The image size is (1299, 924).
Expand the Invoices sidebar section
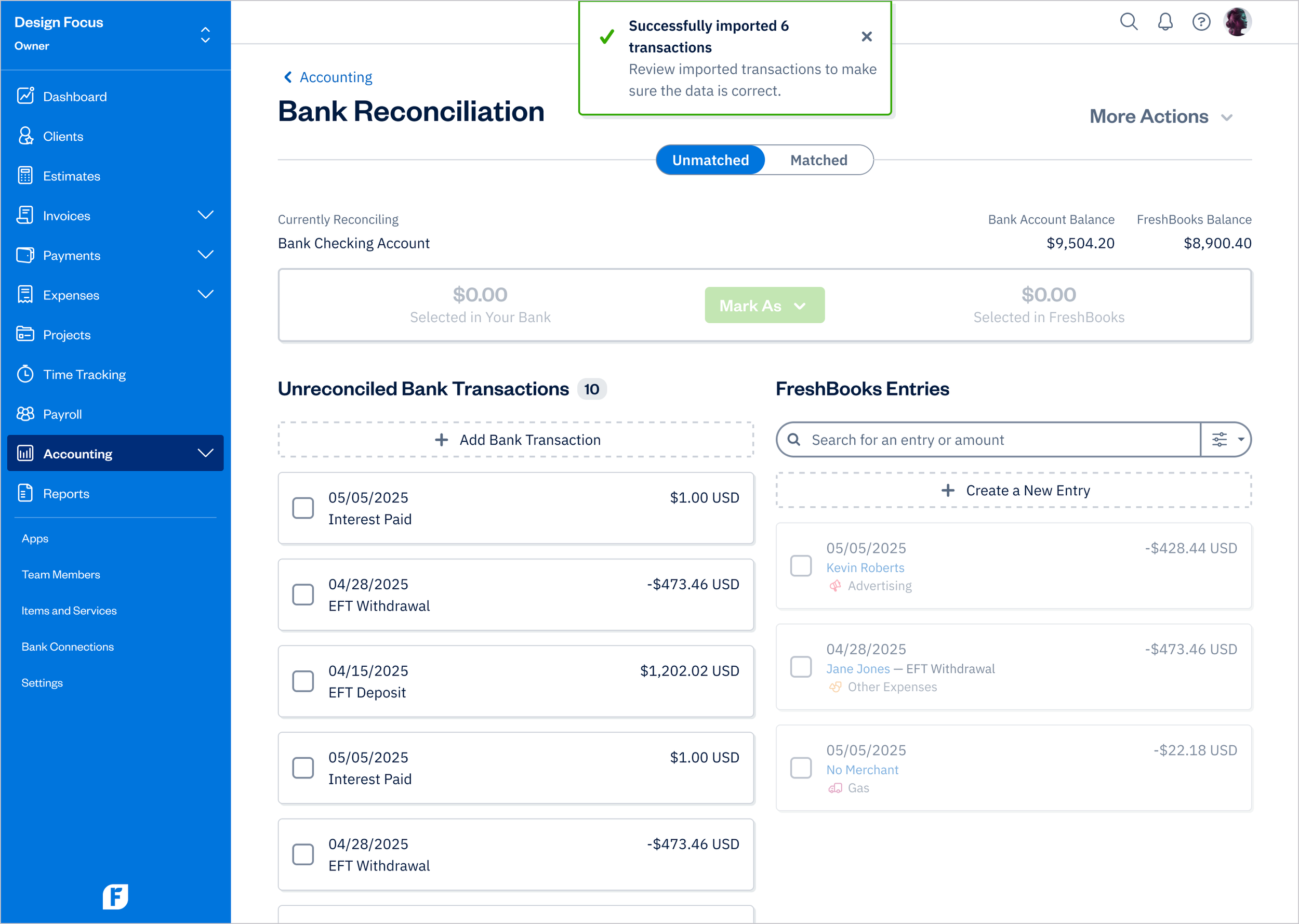click(206, 215)
